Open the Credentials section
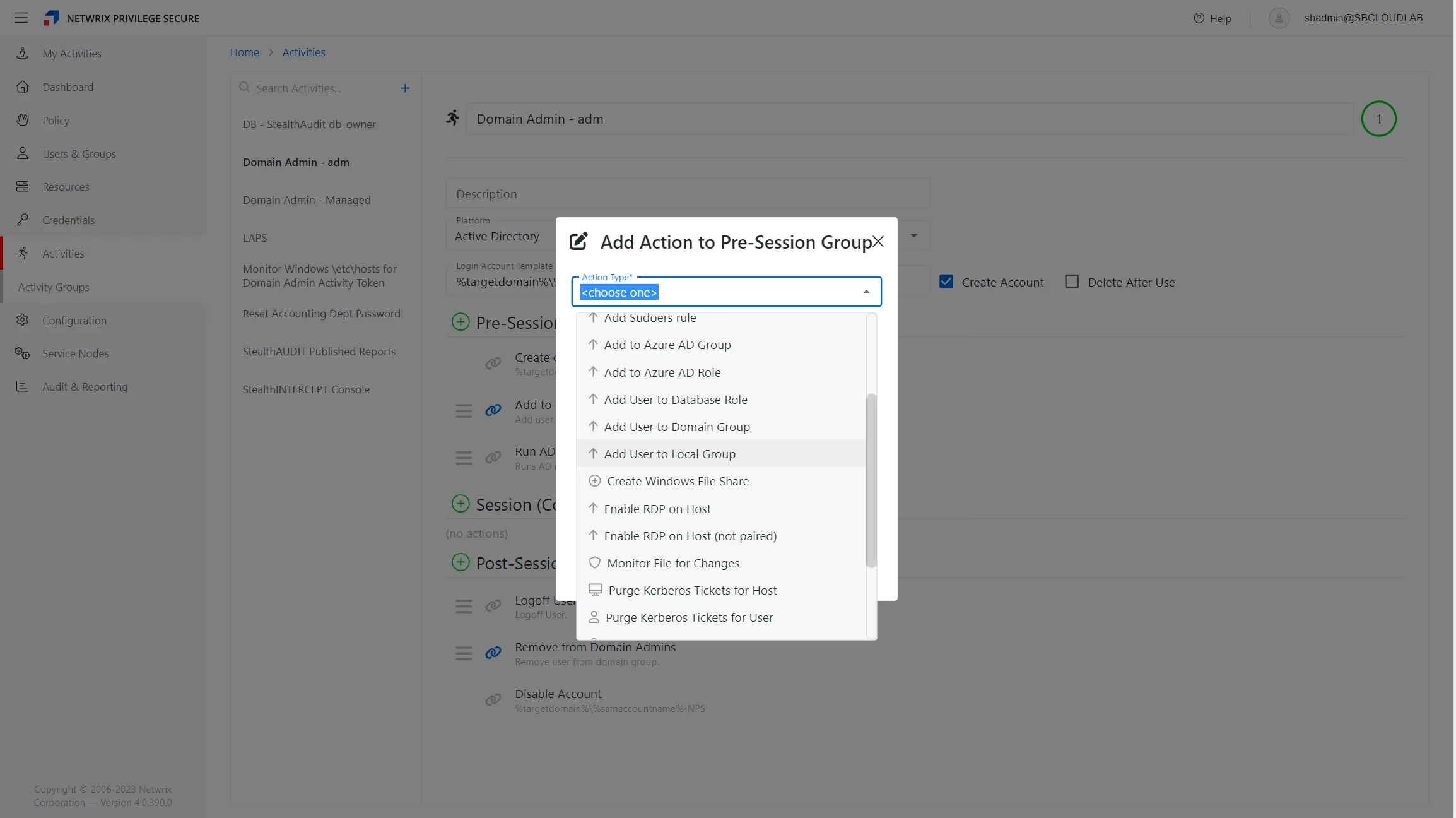1456x818 pixels. tap(68, 220)
